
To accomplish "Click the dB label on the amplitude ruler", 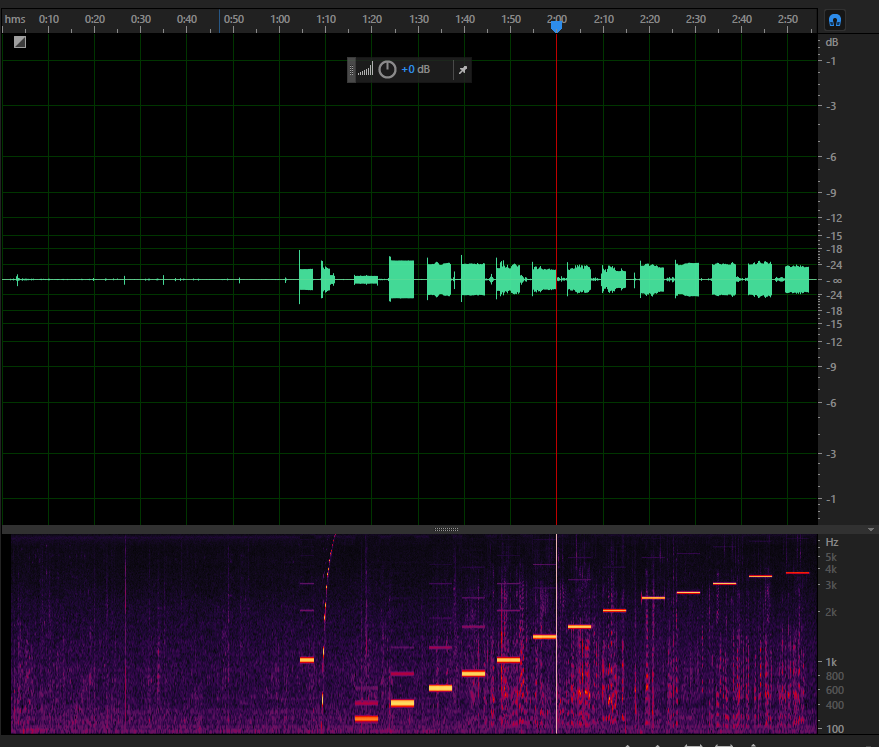I will (832, 43).
